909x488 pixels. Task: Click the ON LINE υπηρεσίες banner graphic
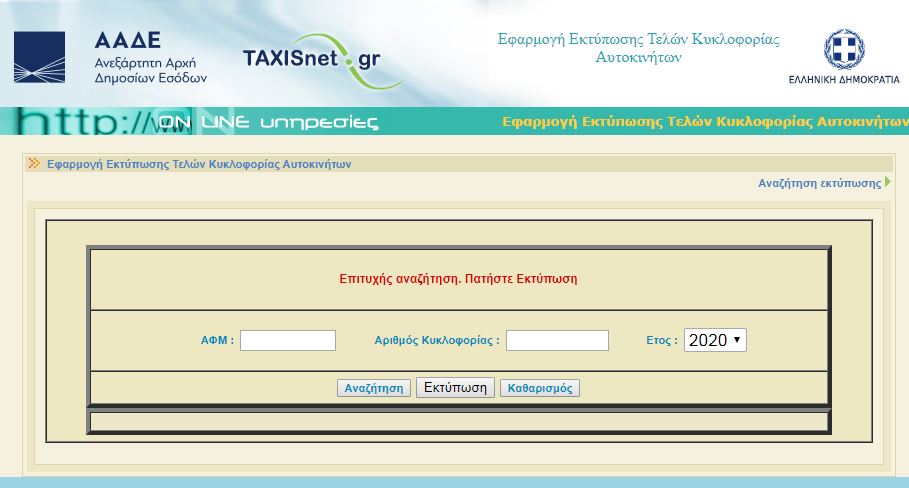click(200, 122)
